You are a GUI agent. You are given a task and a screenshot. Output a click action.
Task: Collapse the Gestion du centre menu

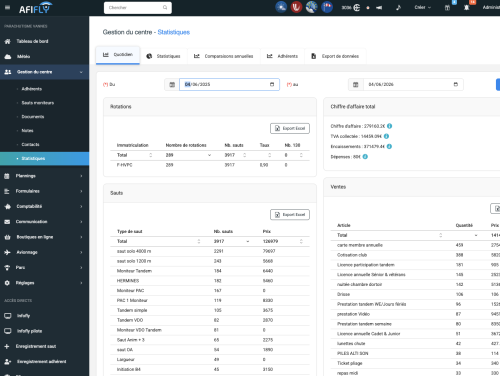click(44, 72)
